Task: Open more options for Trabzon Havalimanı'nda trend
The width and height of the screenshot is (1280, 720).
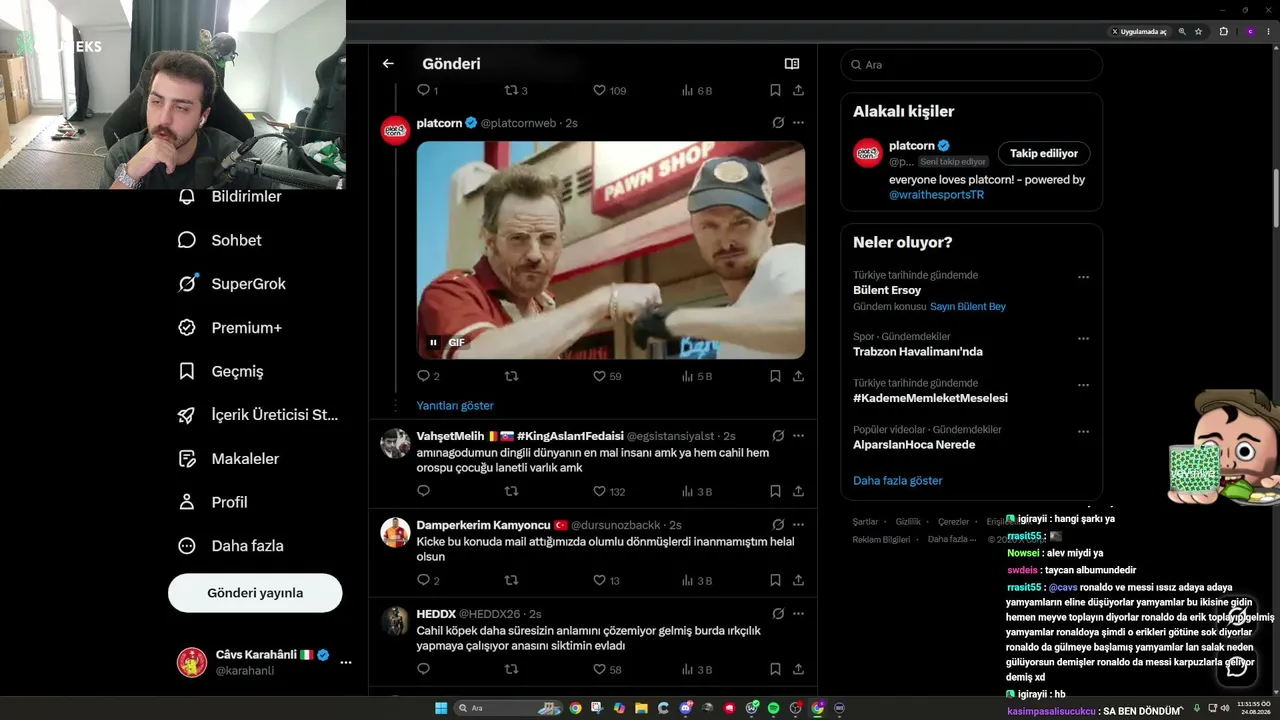Action: tap(1083, 339)
